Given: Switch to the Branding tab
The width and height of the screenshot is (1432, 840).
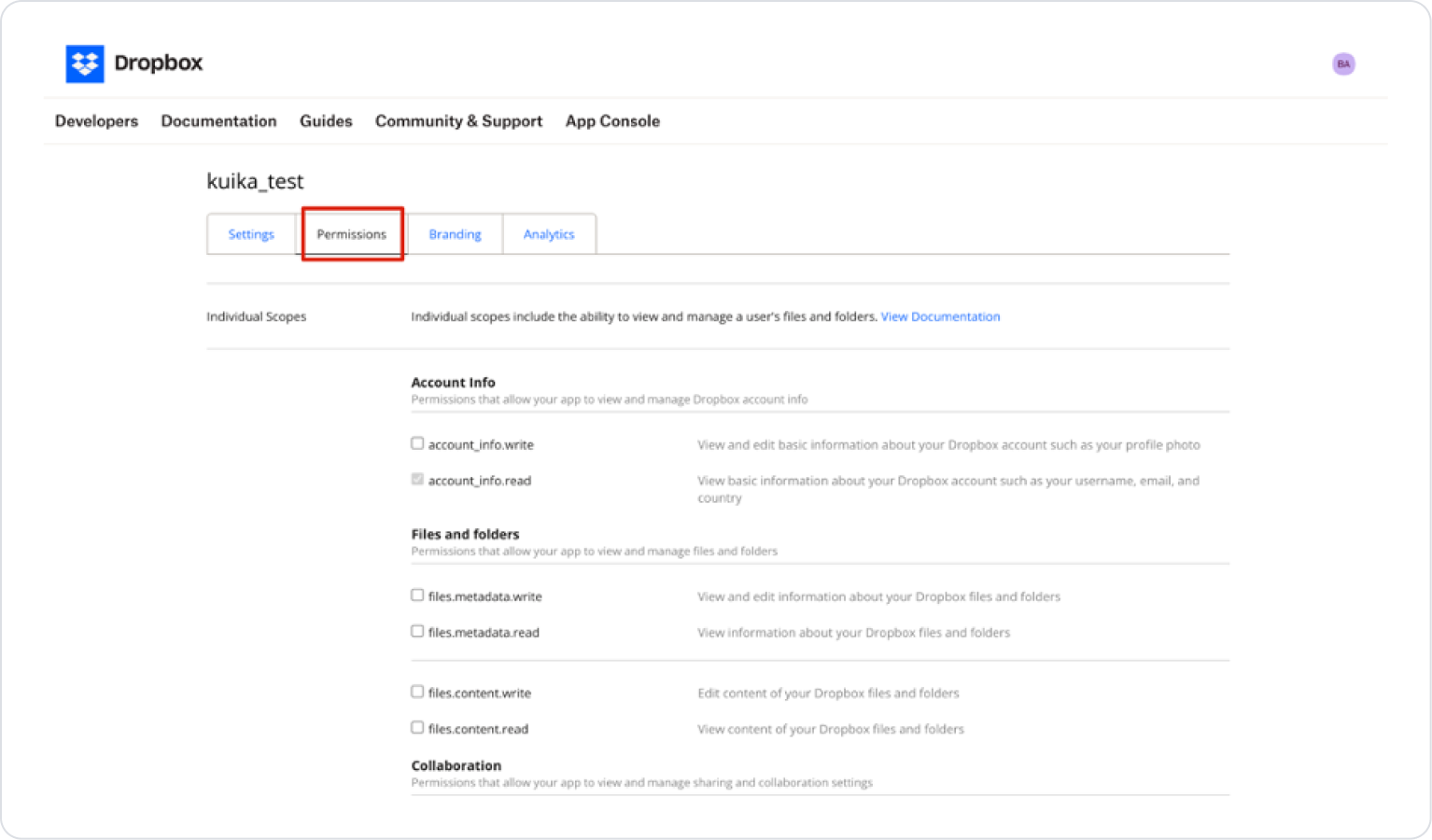Looking at the screenshot, I should pos(455,234).
